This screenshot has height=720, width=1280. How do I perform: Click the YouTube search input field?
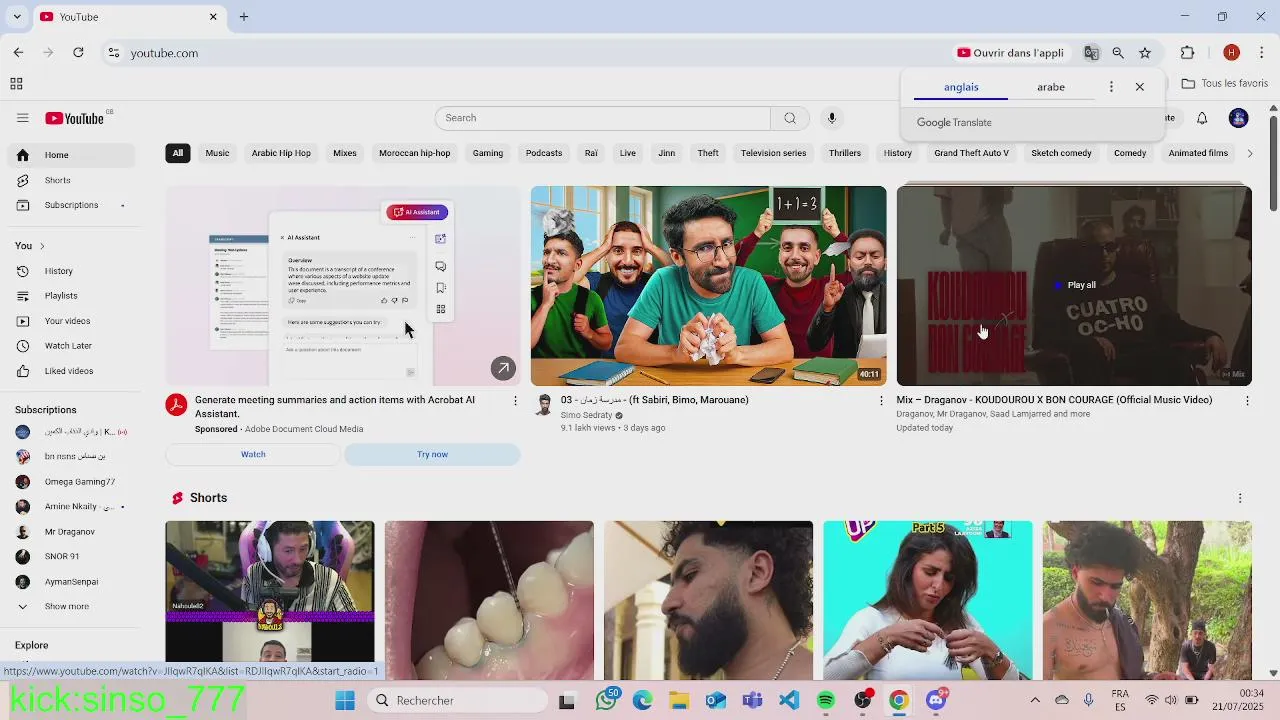coord(603,118)
